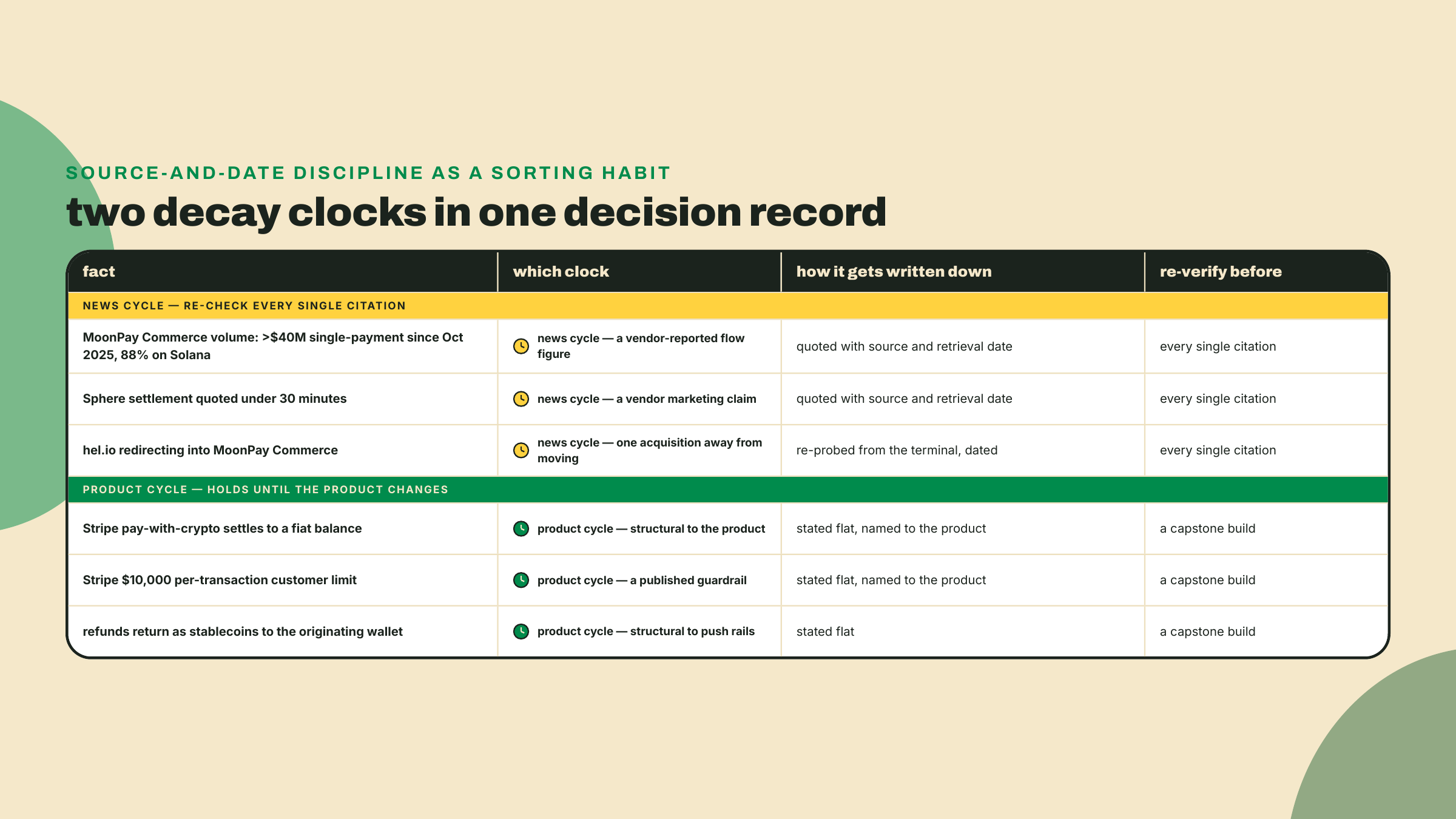
Task: Select the yellow 'NEWS CYCLE' section band
Action: [x=728, y=306]
